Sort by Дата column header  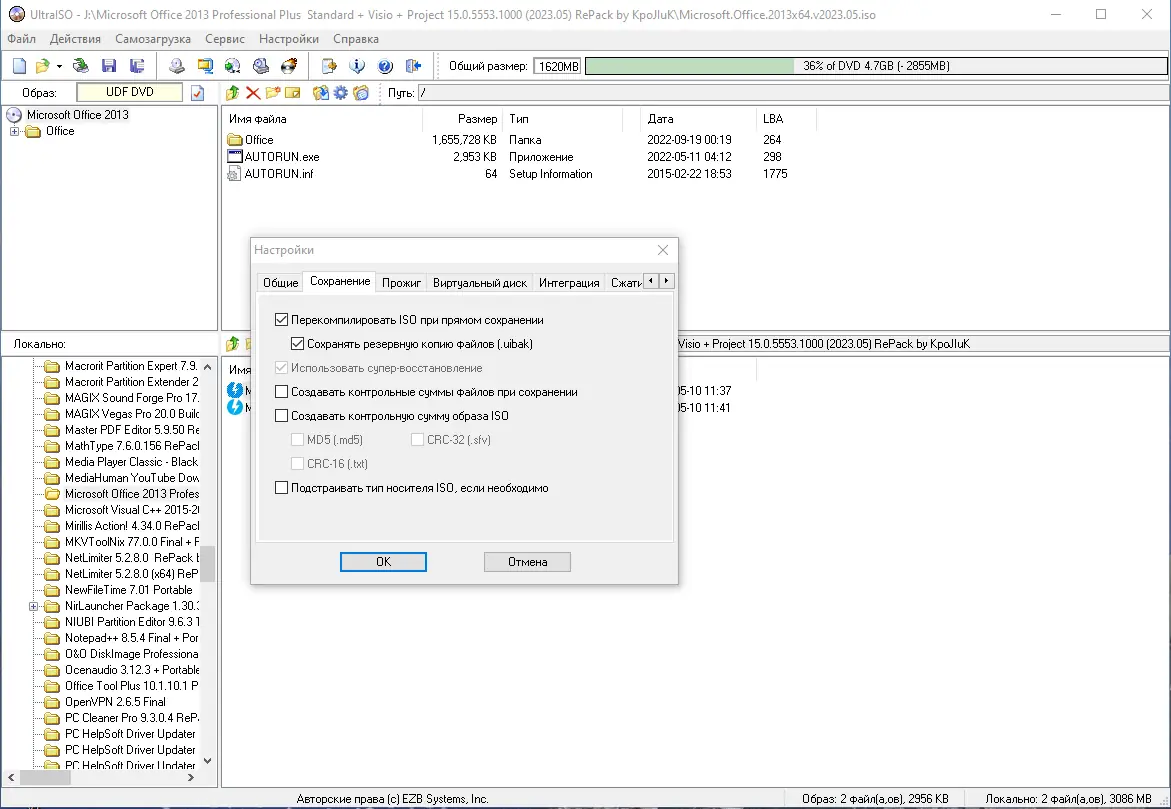pos(698,119)
